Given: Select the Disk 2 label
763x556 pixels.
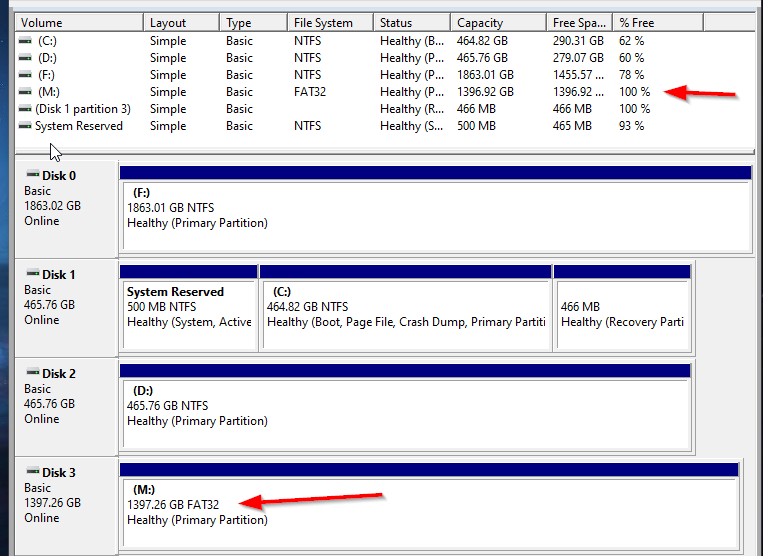Looking at the screenshot, I should [x=59, y=374].
